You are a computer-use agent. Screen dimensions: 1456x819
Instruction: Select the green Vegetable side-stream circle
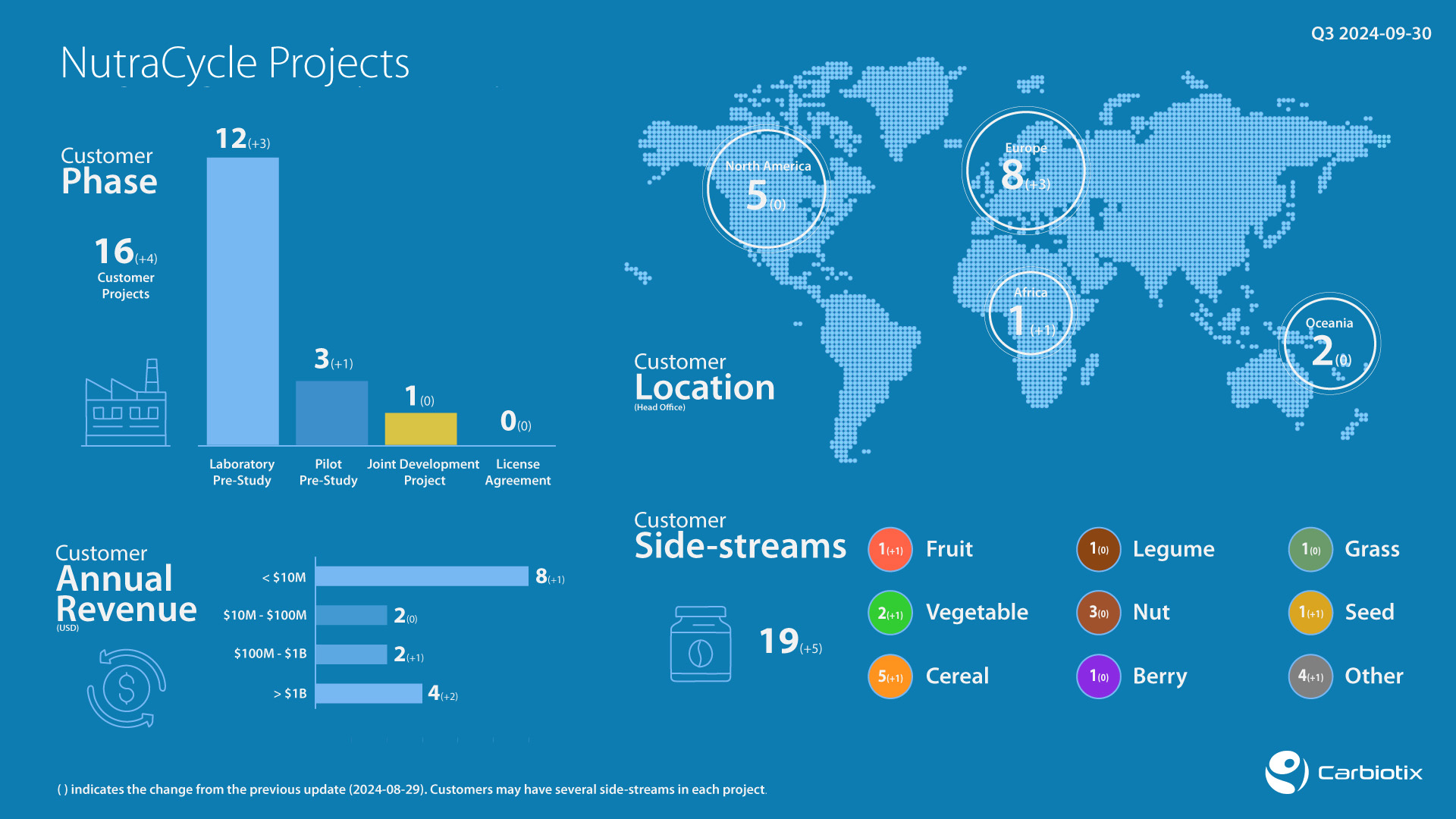(x=890, y=613)
